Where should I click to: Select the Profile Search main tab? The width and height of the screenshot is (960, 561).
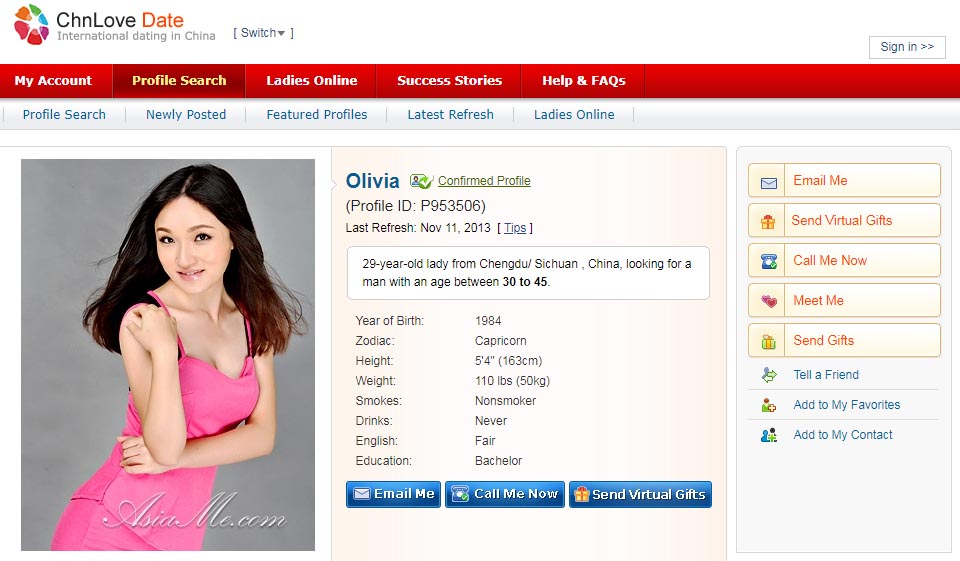(179, 80)
